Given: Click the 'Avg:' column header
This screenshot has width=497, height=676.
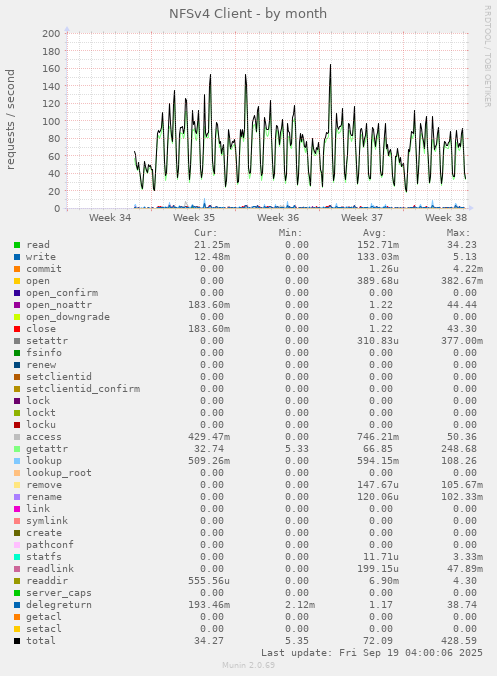Looking at the screenshot, I should click(375, 233).
